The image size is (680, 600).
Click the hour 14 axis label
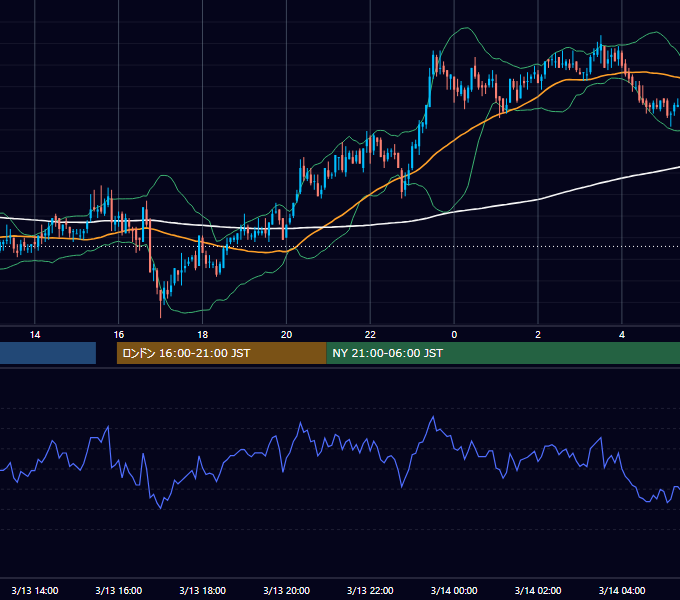point(35,335)
